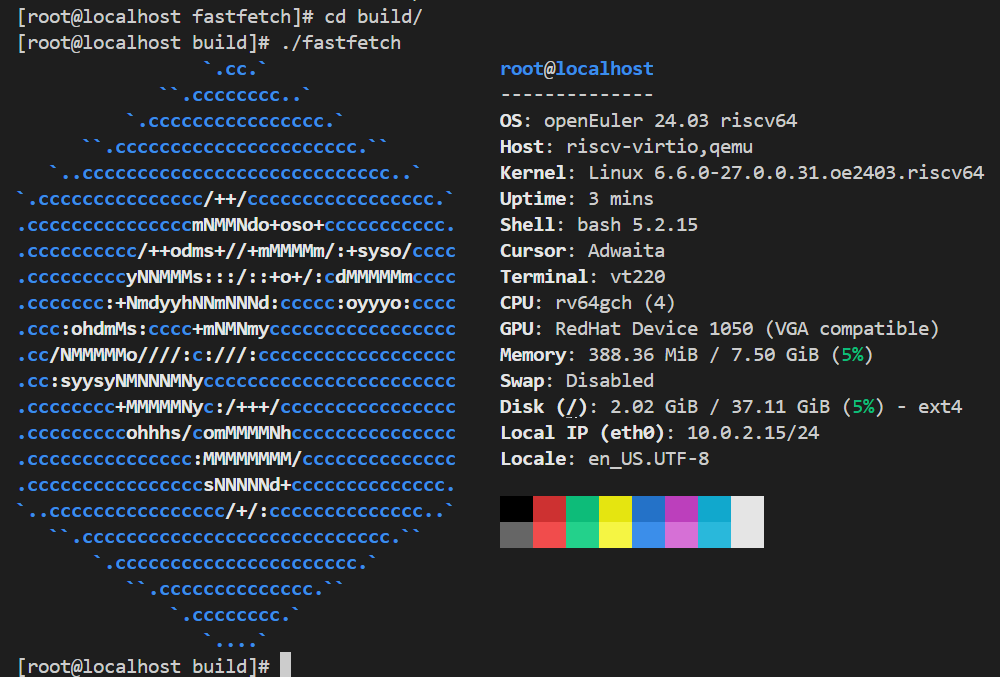Screen dimensions: 1000x677
Task: Click the Host riscv-virtio,qemu value
Action: tap(659, 147)
